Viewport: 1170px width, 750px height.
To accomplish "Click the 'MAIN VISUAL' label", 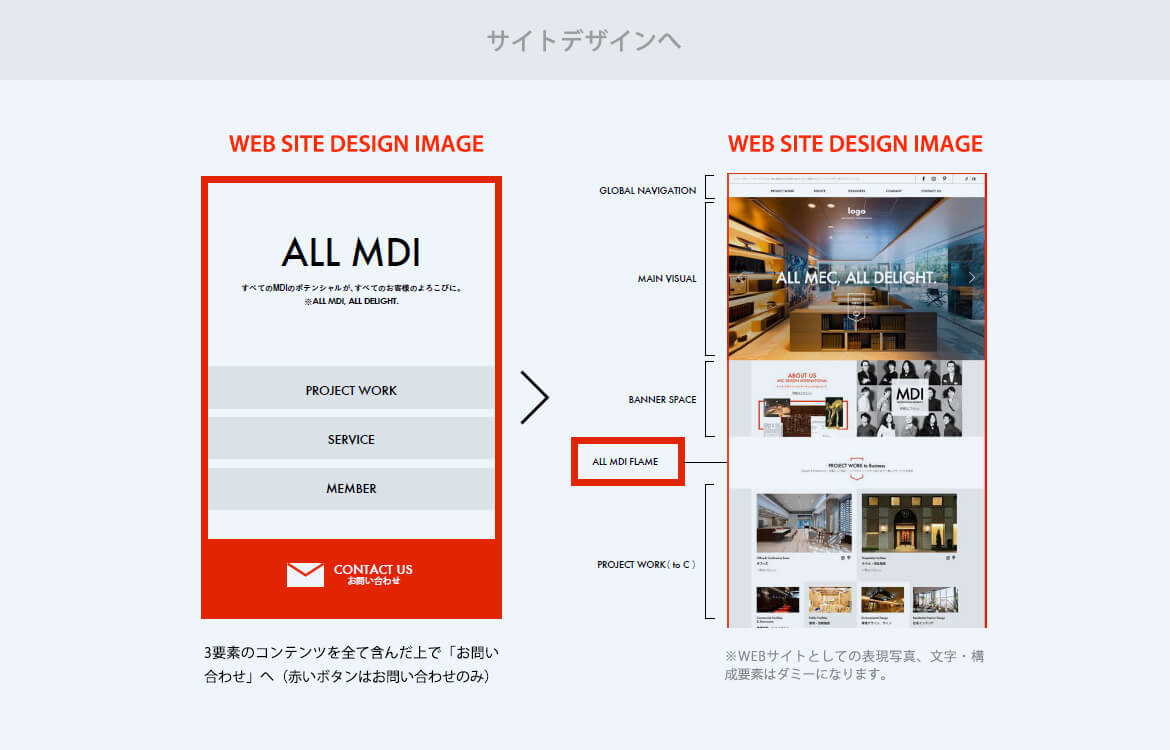I will pos(667,278).
